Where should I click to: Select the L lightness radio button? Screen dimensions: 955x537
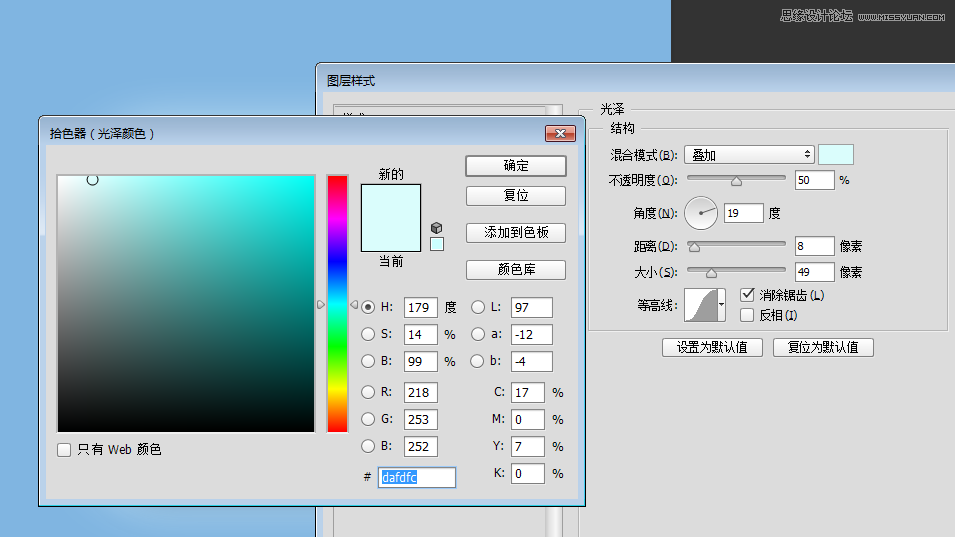(x=478, y=307)
